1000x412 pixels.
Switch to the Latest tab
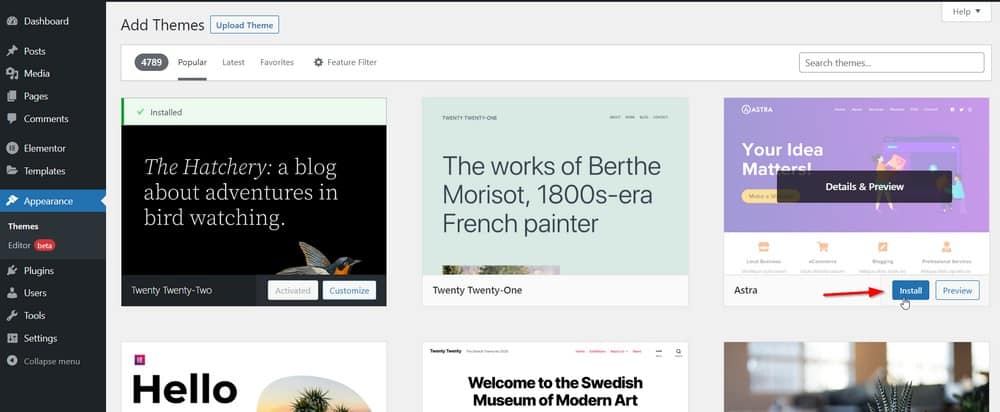[233, 63]
